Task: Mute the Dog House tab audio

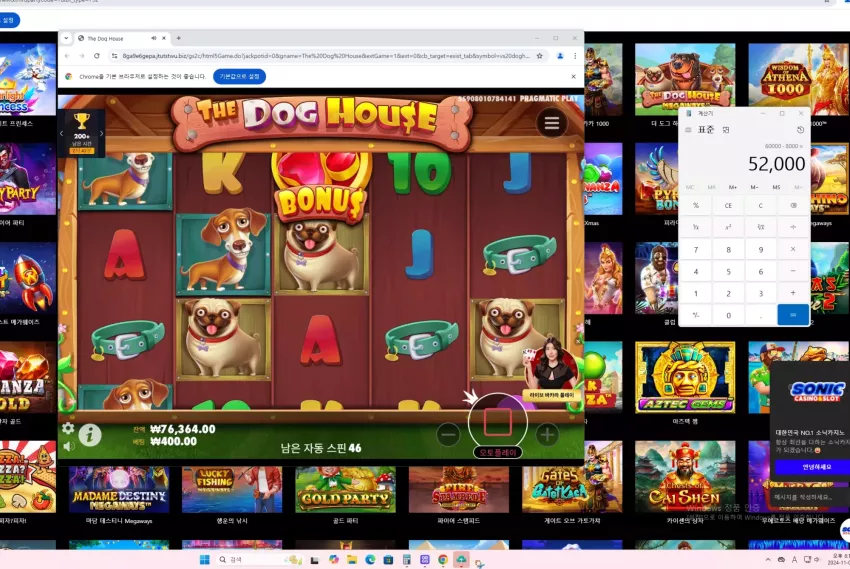Action: [153, 38]
